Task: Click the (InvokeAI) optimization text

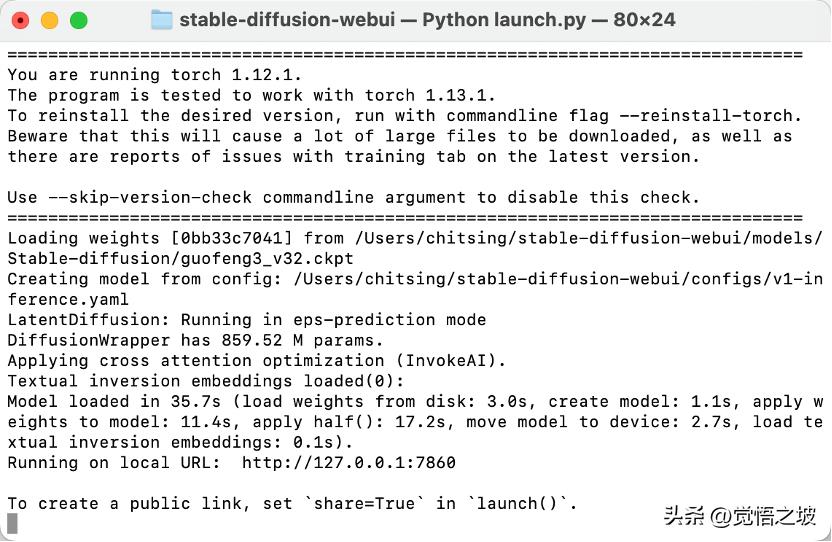Action: 451,361
